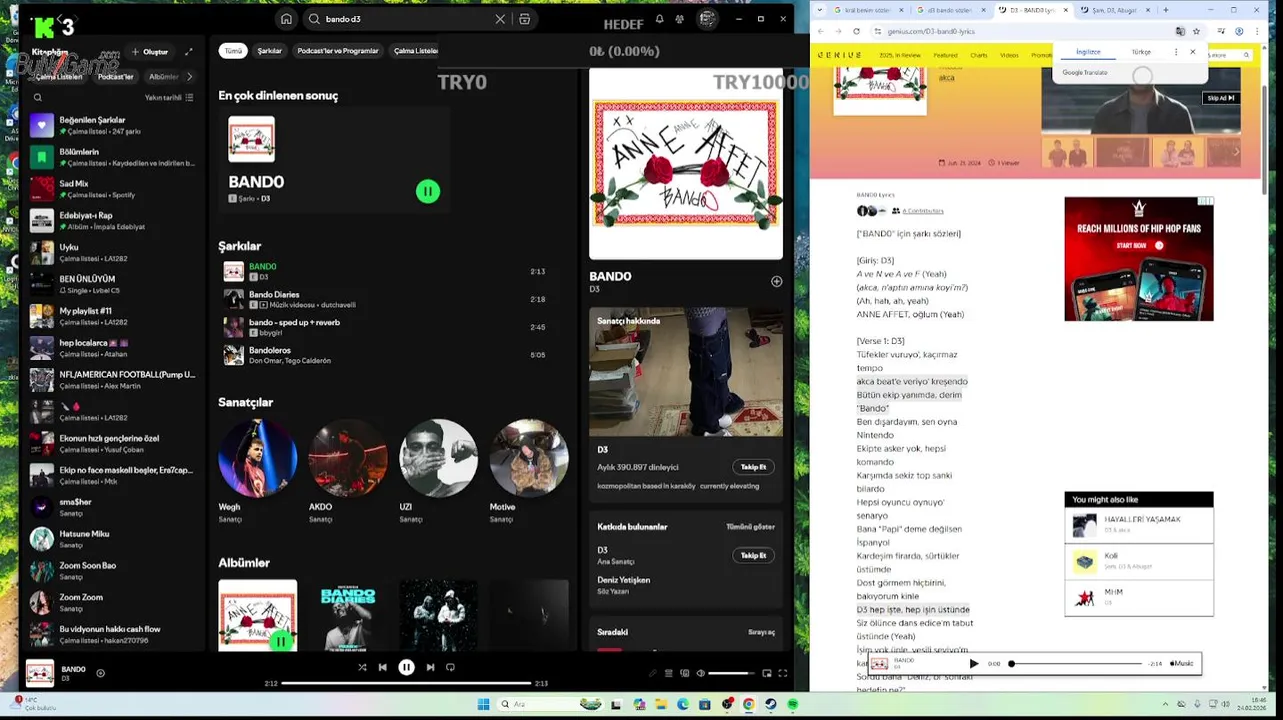Enter Spotify full screen mode
Viewport: 1283px width, 720px height.
[783, 673]
